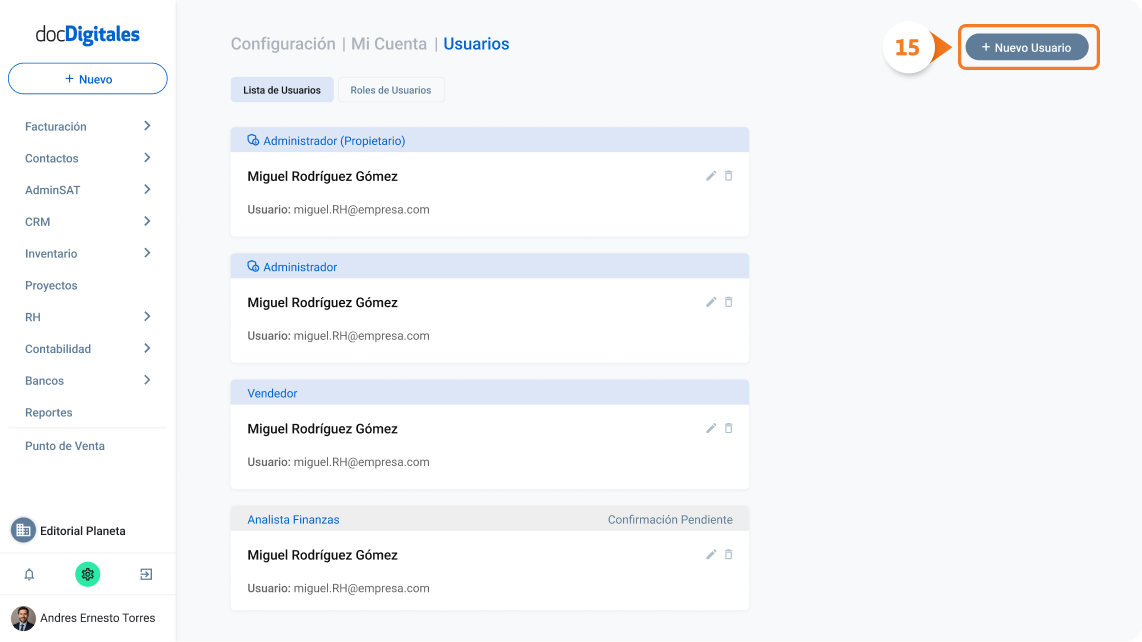Open settings gear icon in sidebar
This screenshot has height=642, width=1142.
click(x=87, y=574)
